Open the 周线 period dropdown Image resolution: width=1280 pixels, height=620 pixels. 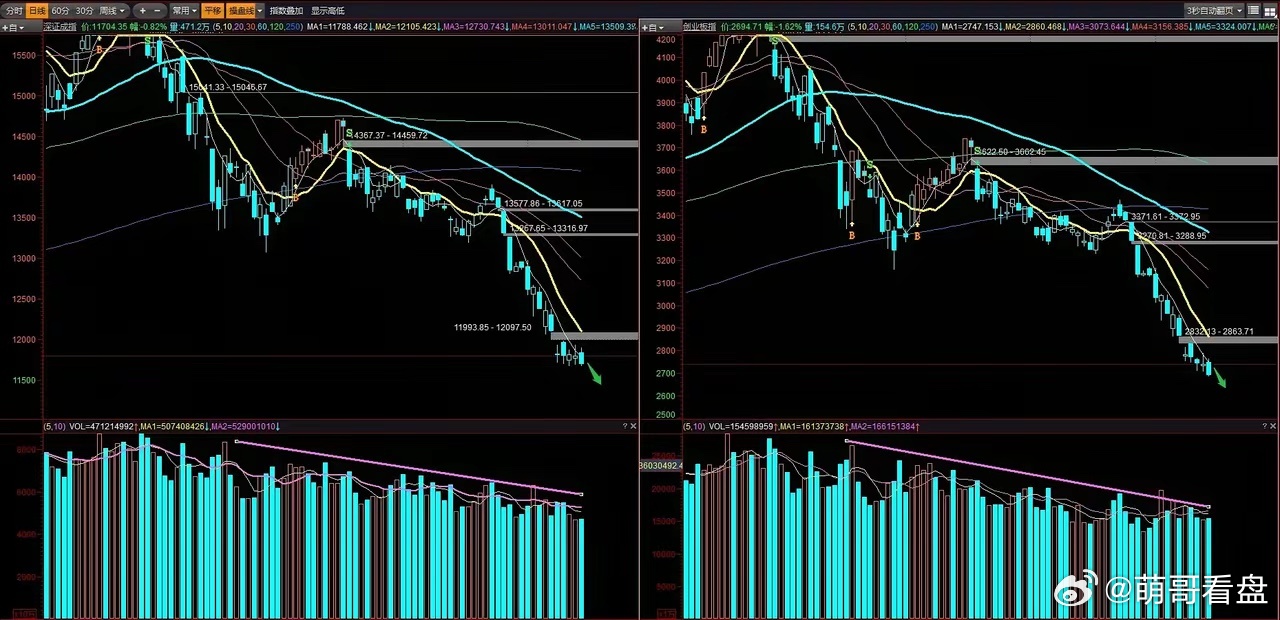[112, 10]
